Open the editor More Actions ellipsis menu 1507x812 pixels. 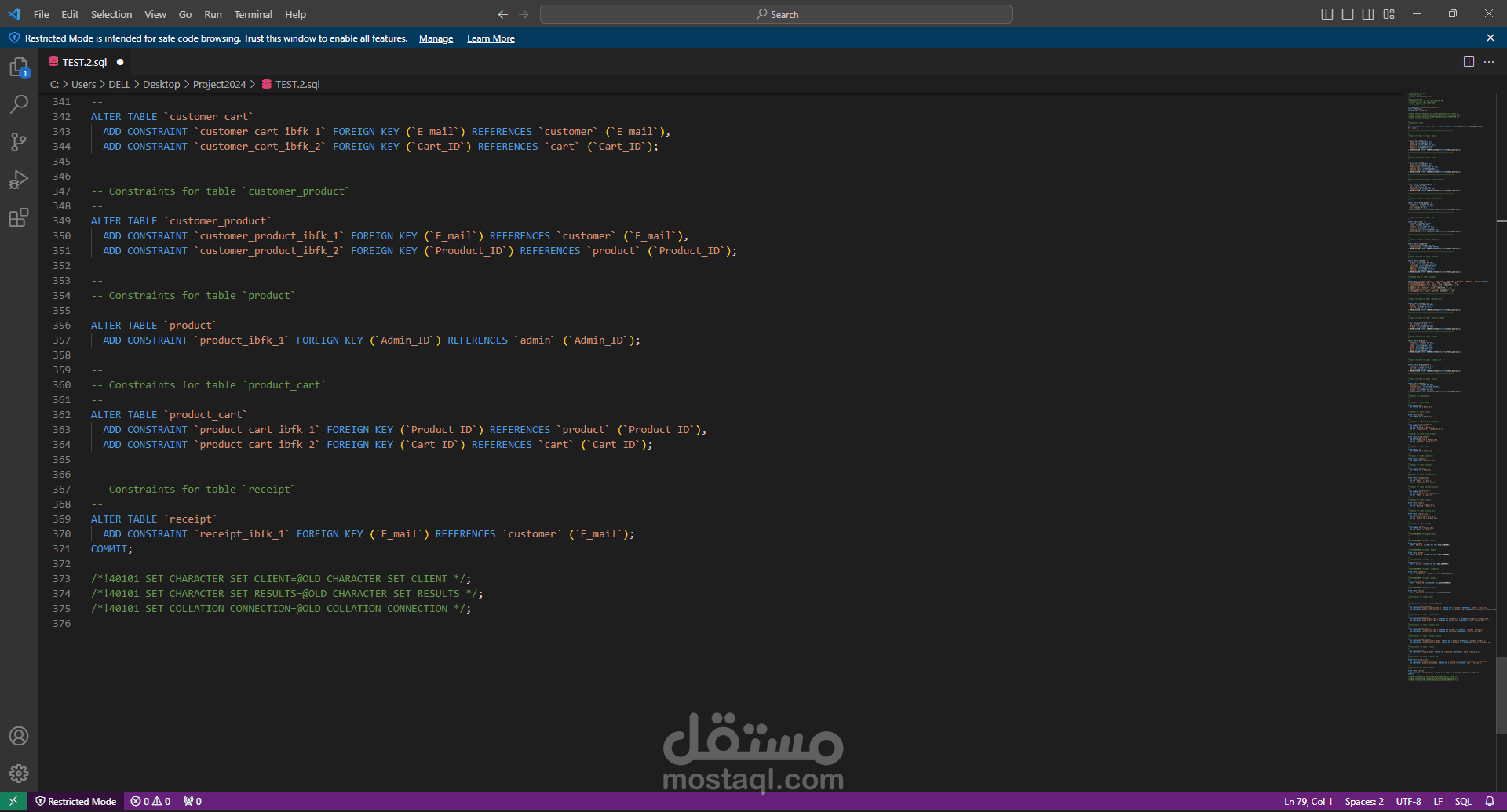pos(1489,62)
